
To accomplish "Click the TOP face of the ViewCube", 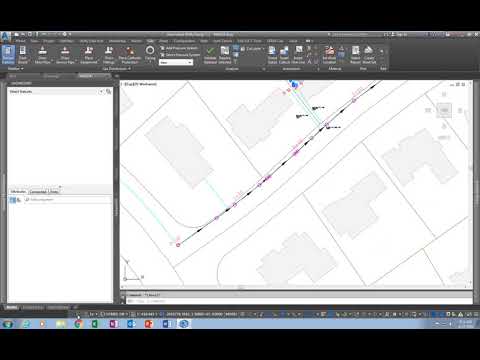I will point(444,110).
